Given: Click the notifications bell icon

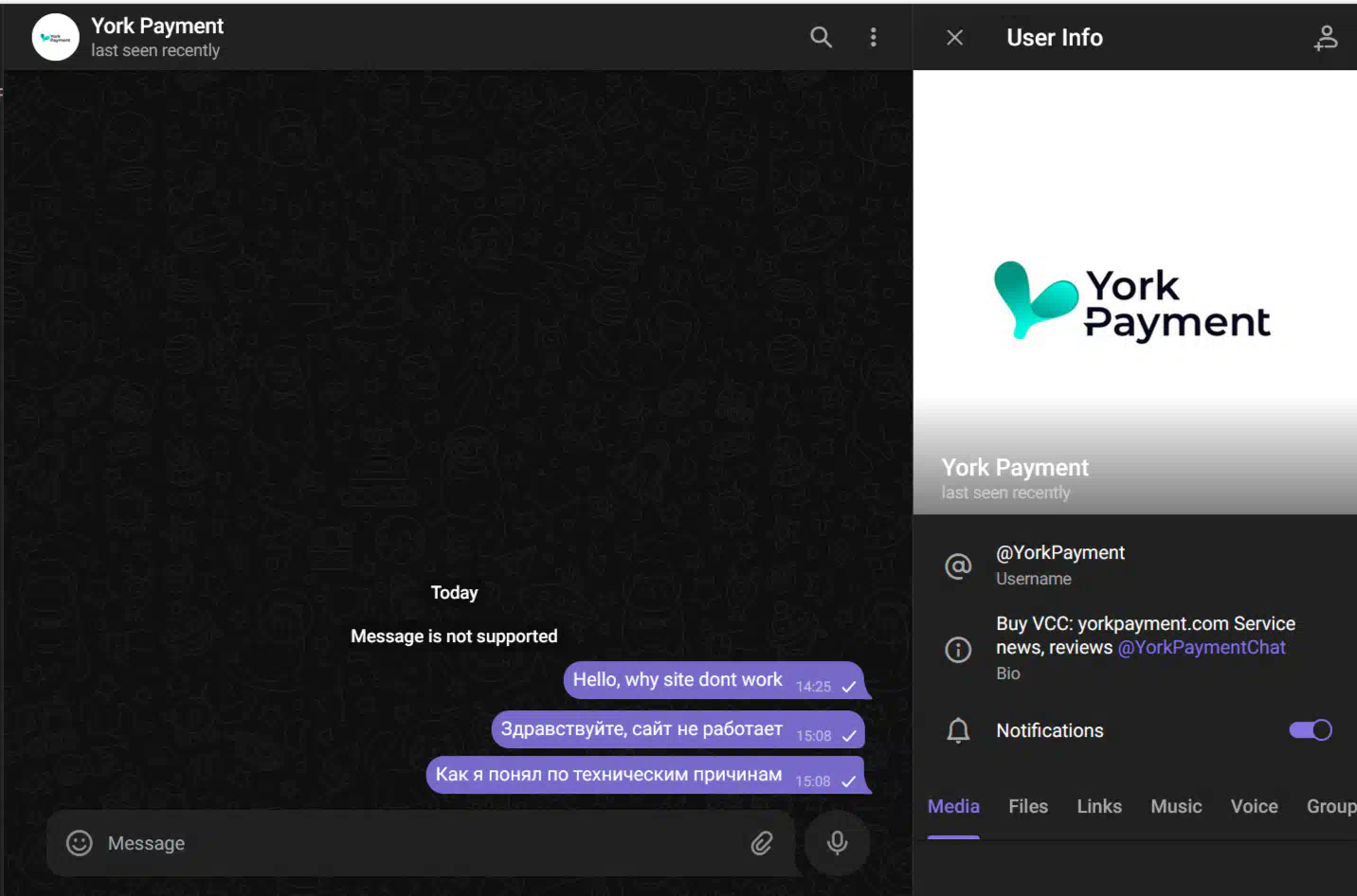Looking at the screenshot, I should [x=958, y=730].
